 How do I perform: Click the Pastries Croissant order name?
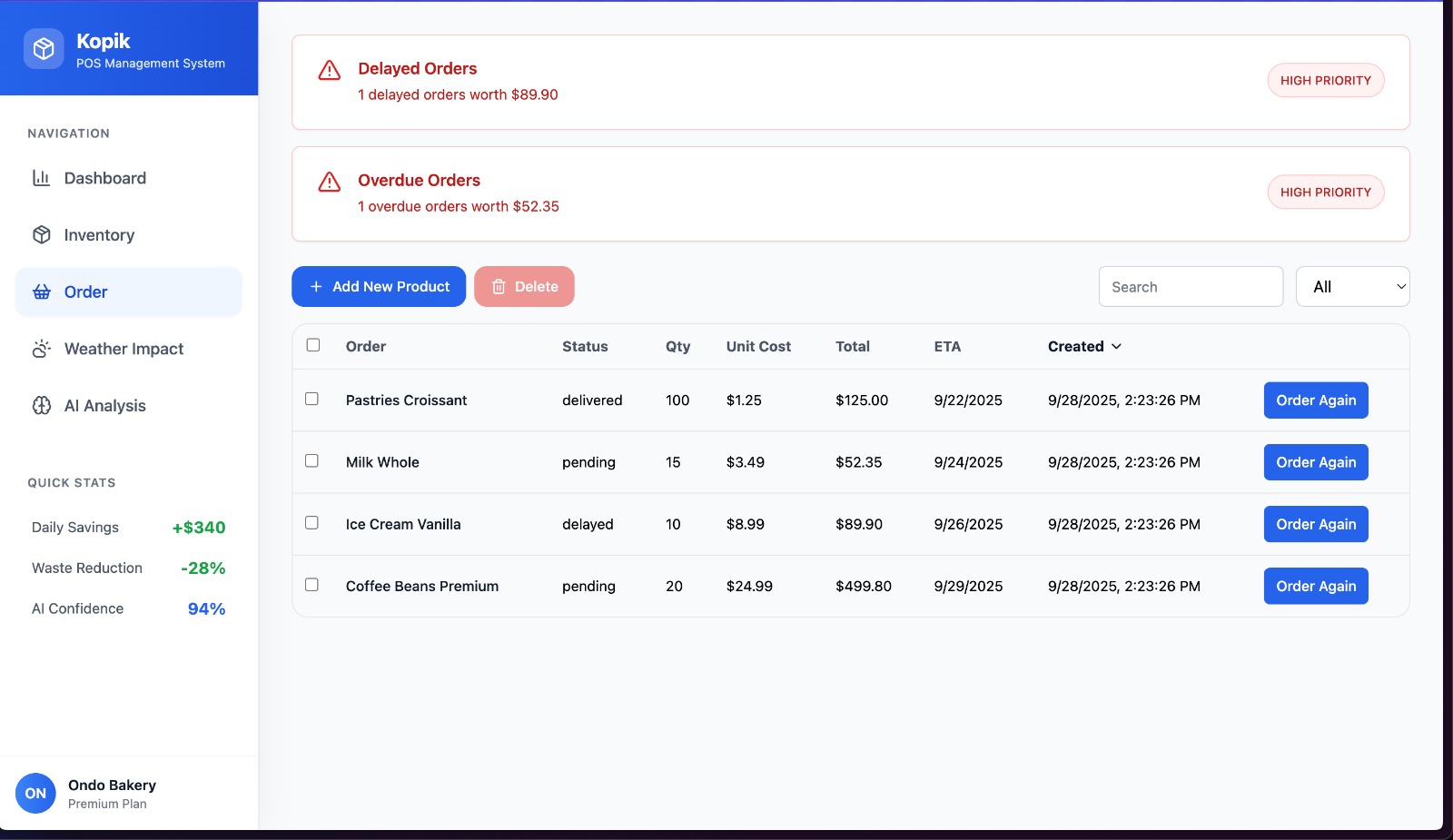coord(406,400)
